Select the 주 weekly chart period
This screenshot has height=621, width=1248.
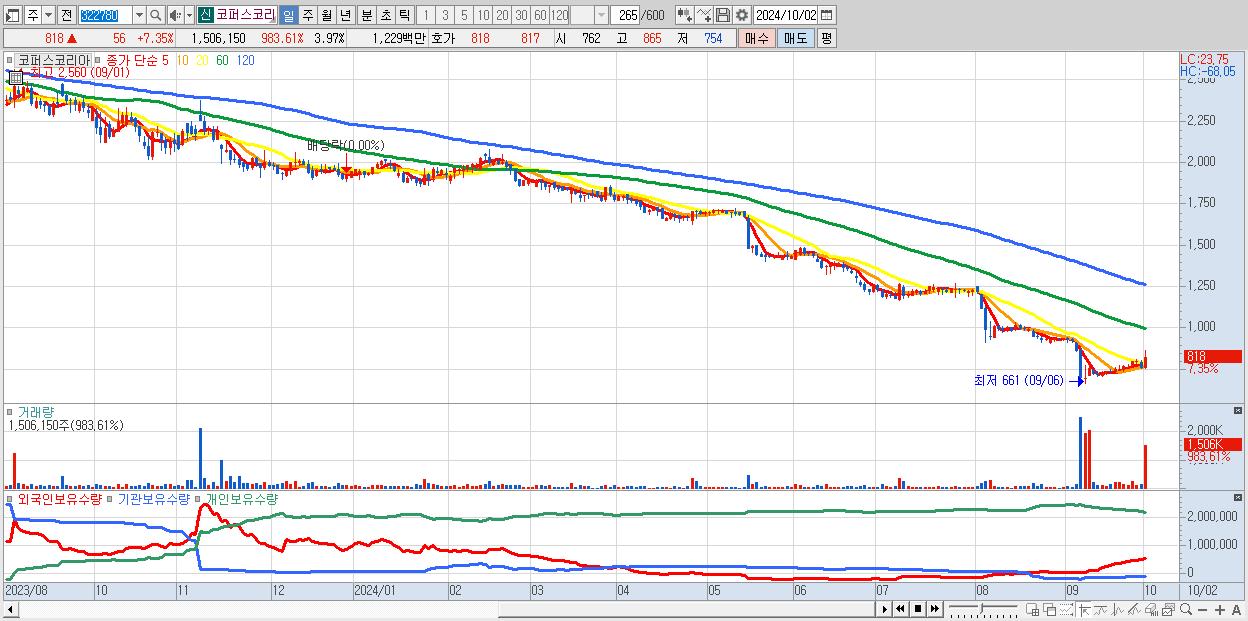[307, 15]
